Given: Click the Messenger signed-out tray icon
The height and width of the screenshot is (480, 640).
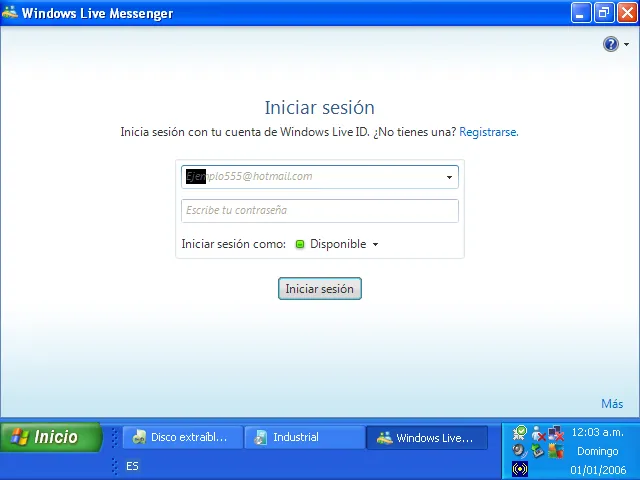Looking at the screenshot, I should pos(538,433).
